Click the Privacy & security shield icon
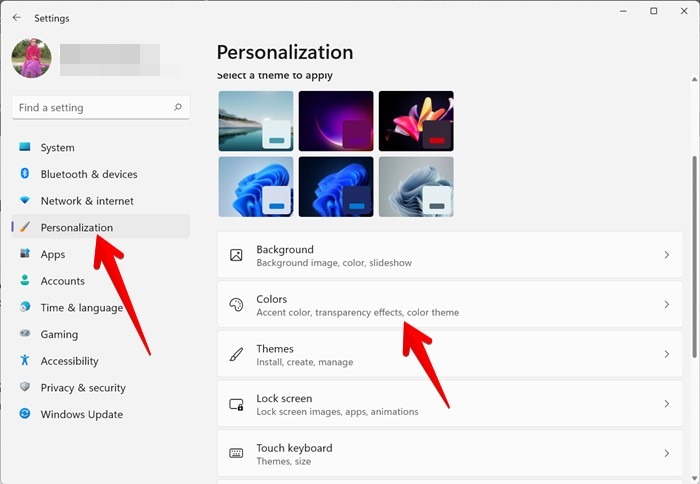 (25, 388)
